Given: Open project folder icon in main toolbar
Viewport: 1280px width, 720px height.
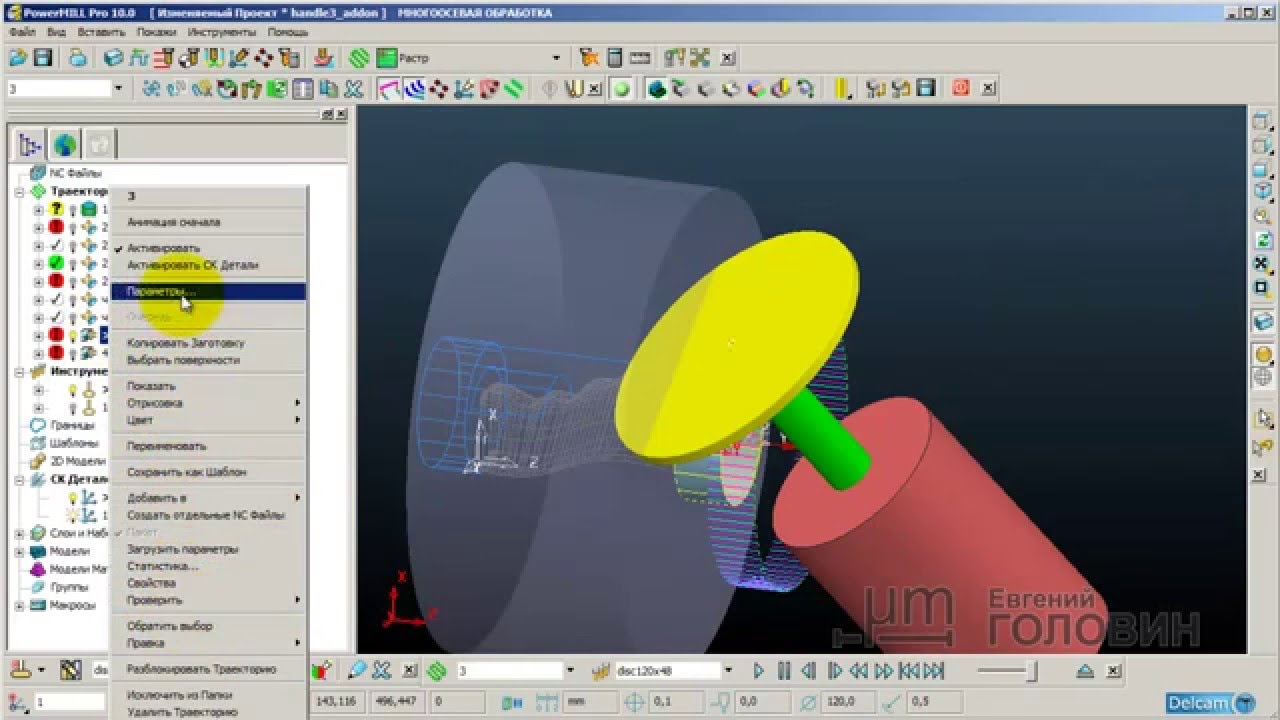Looking at the screenshot, I should click(x=18, y=59).
